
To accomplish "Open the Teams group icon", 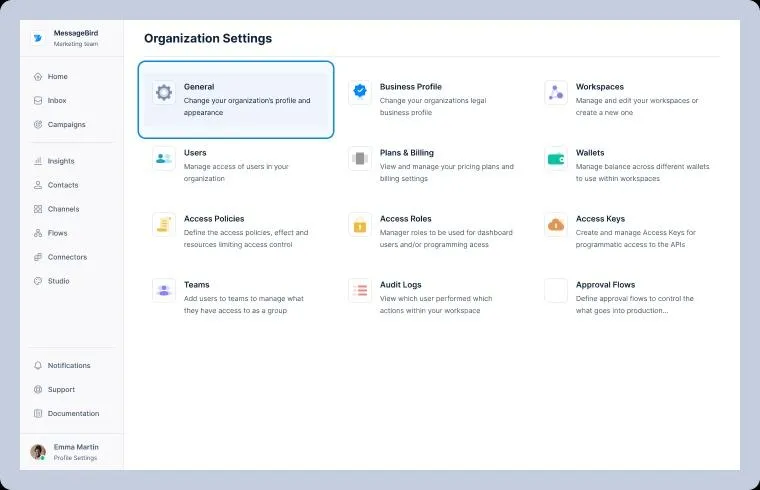I will tap(164, 290).
